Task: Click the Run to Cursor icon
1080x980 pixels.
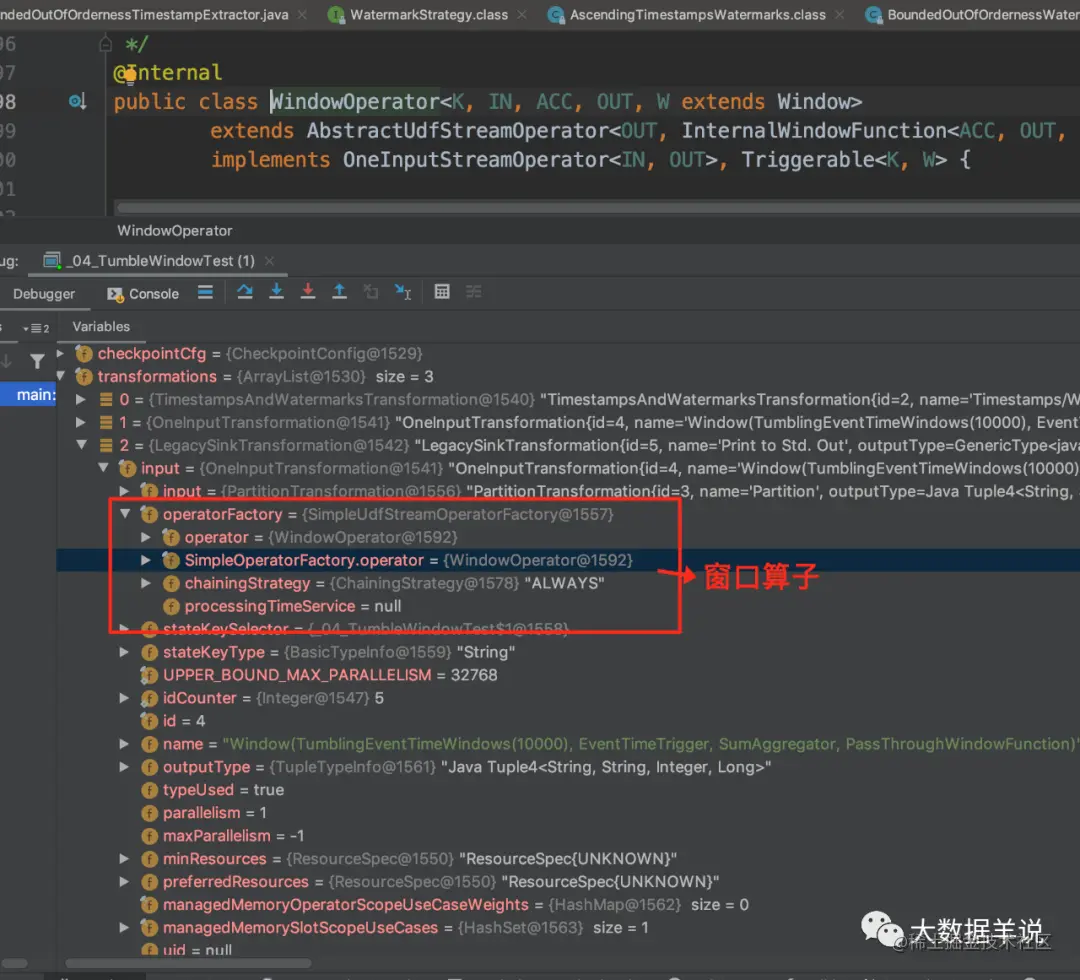Action: pyautogui.click(x=403, y=292)
